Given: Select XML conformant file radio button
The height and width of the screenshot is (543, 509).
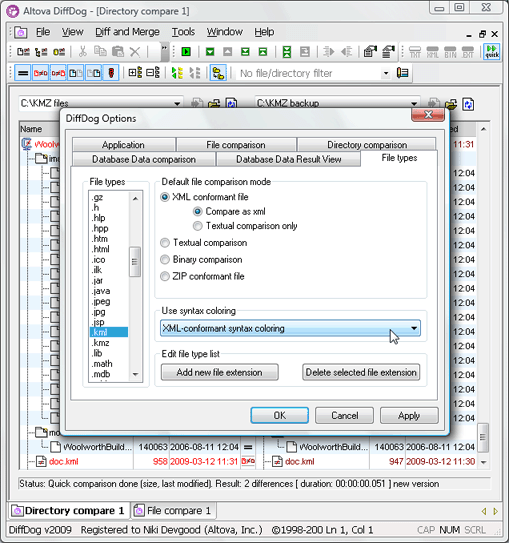Looking at the screenshot, I should click(x=165, y=197).
